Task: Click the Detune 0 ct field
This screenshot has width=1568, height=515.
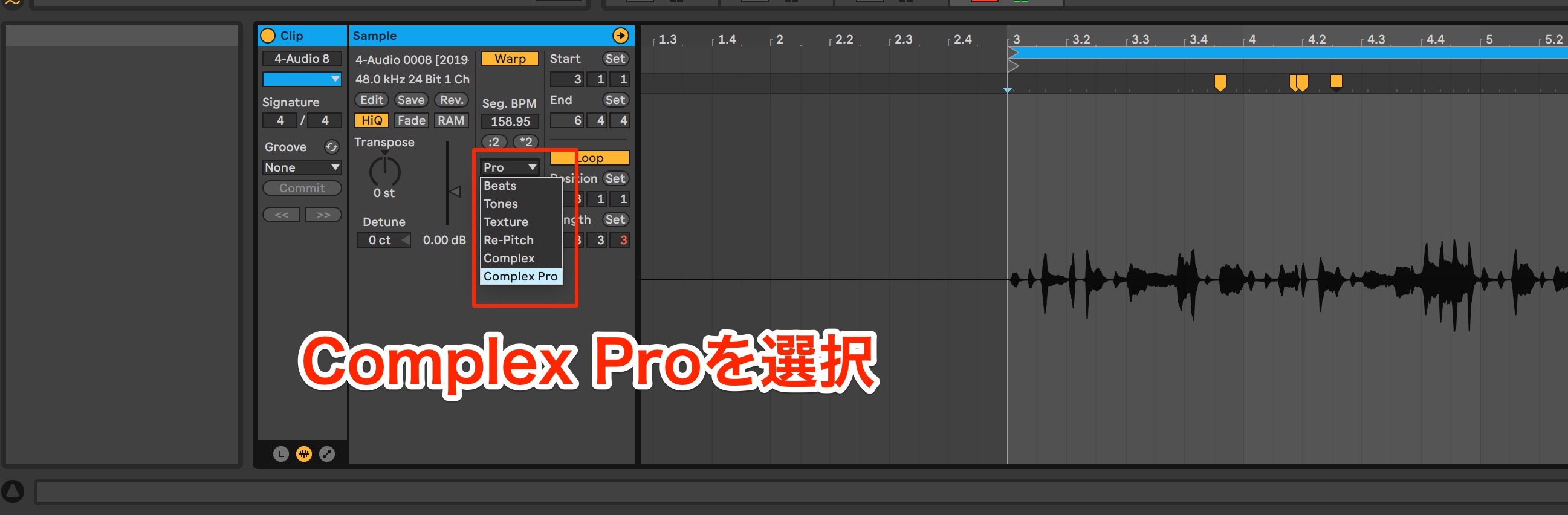Action: pyautogui.click(x=383, y=241)
